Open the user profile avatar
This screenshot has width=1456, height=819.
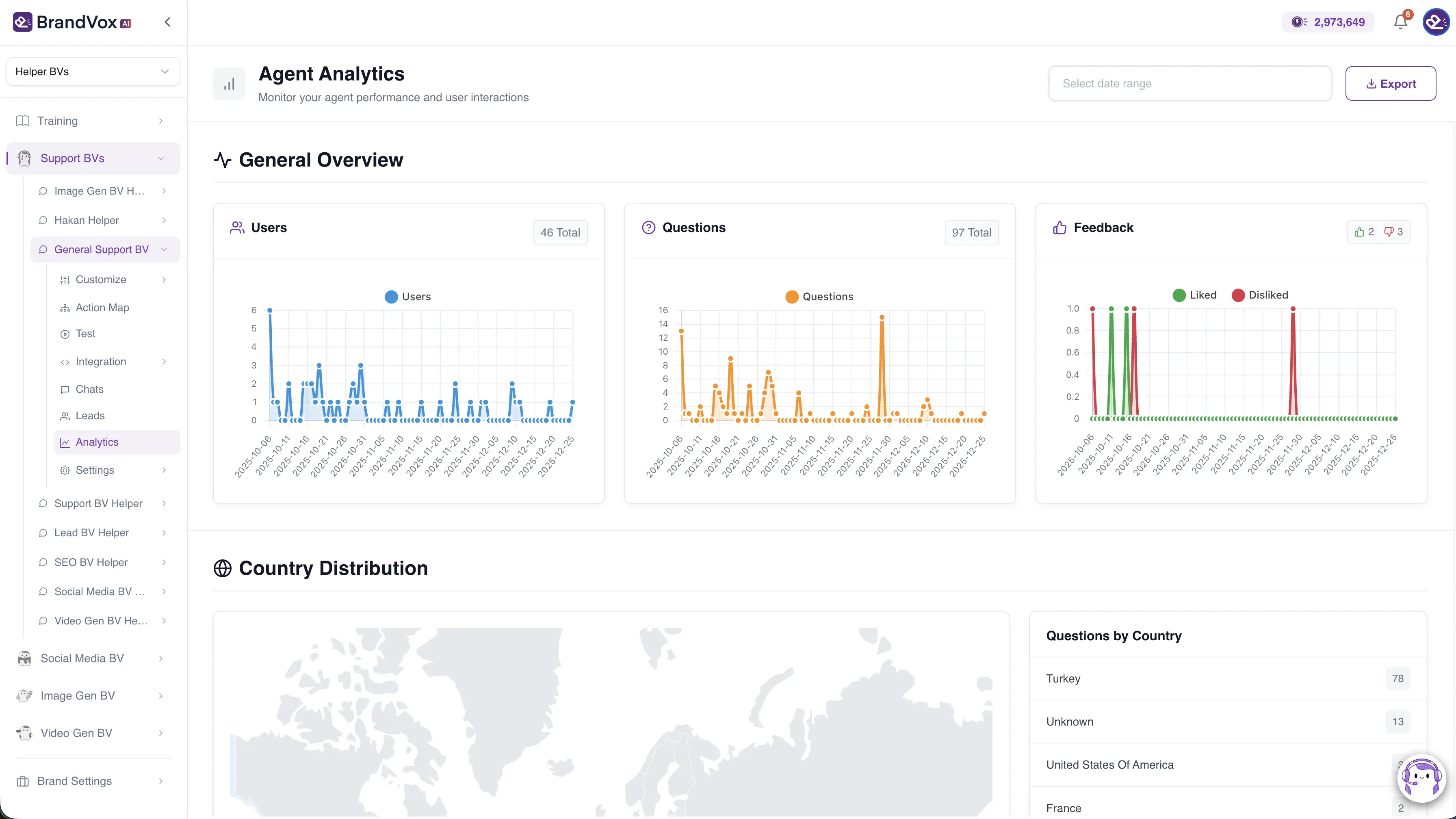(x=1436, y=22)
